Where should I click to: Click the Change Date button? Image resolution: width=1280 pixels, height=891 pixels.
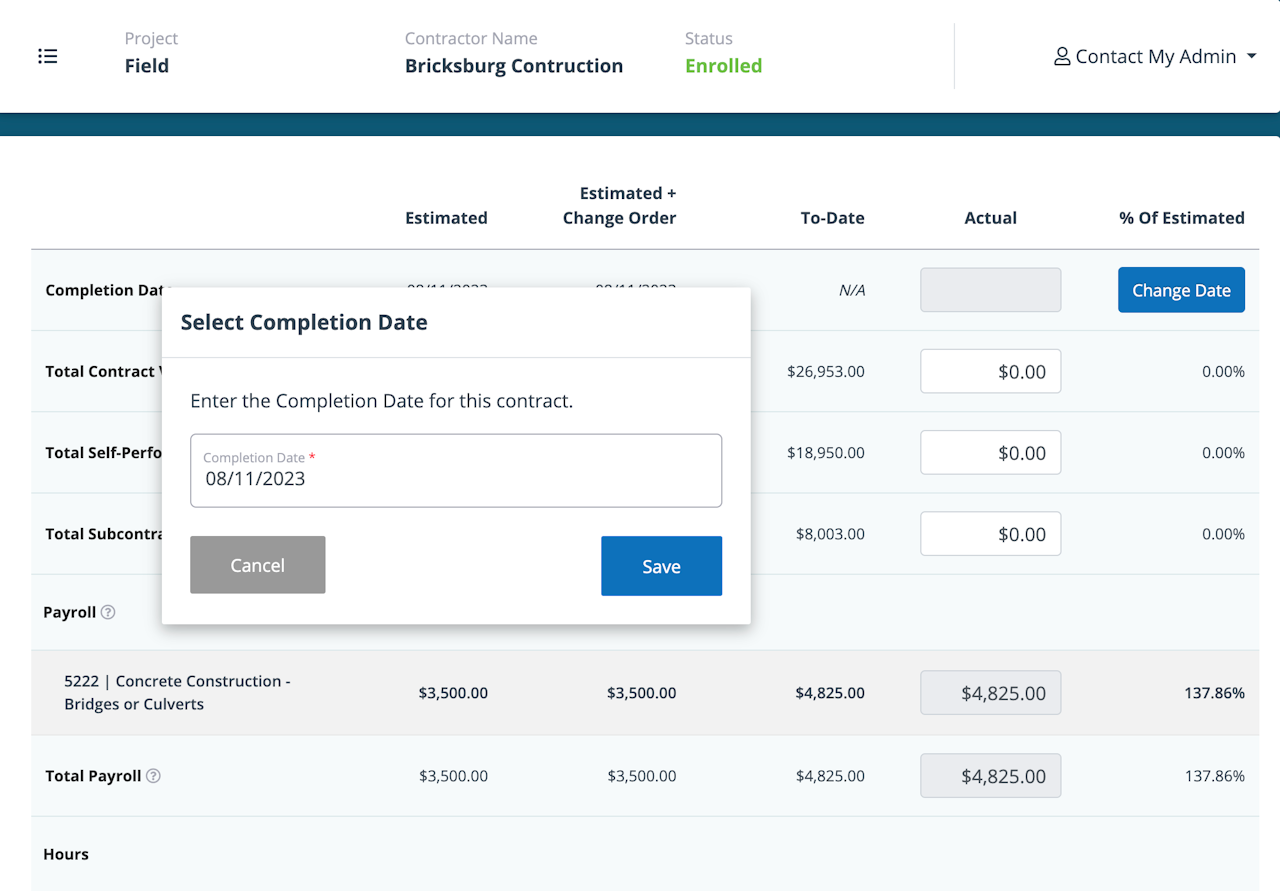pos(1181,290)
